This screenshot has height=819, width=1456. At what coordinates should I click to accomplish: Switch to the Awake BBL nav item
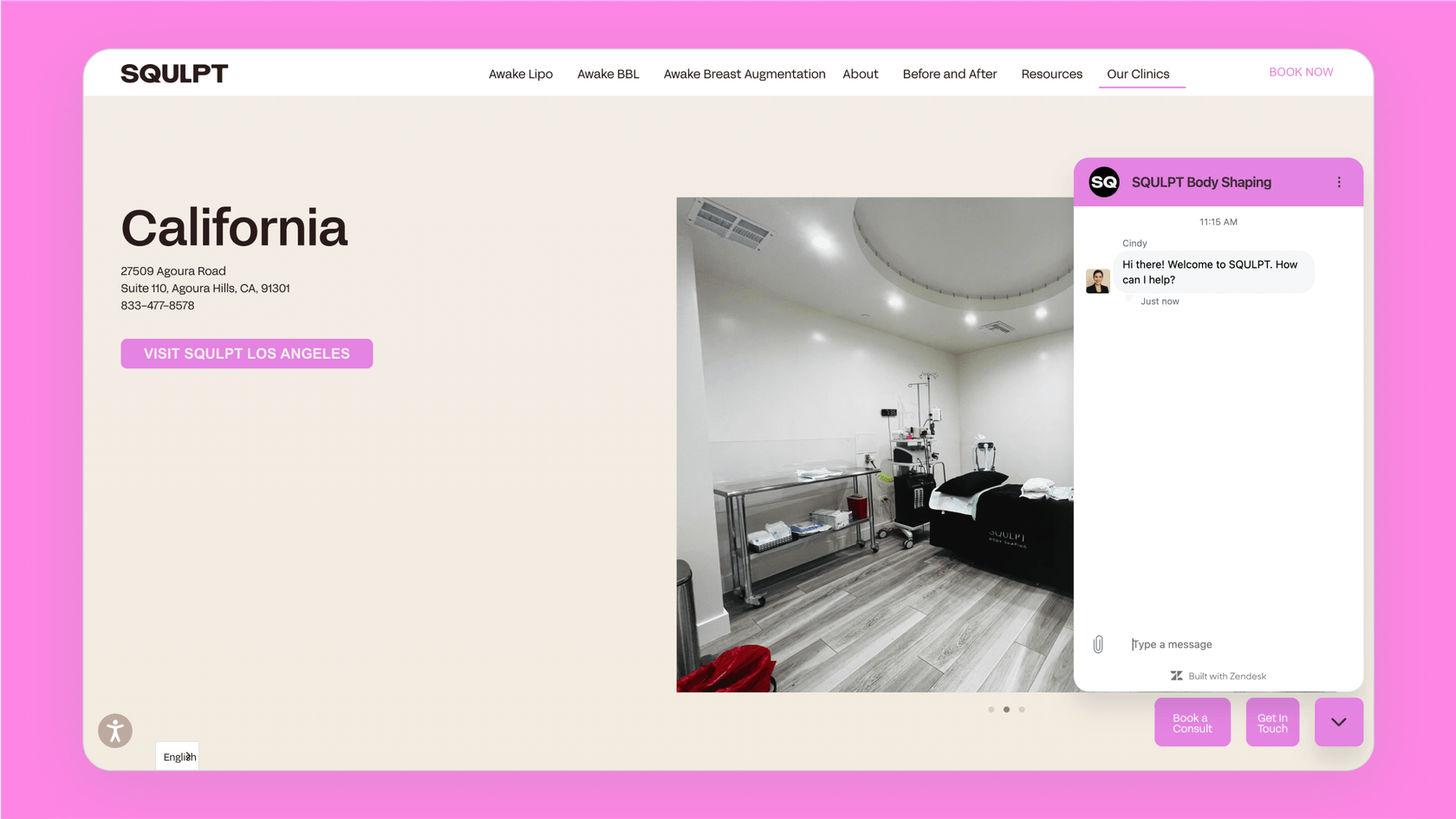[608, 74]
